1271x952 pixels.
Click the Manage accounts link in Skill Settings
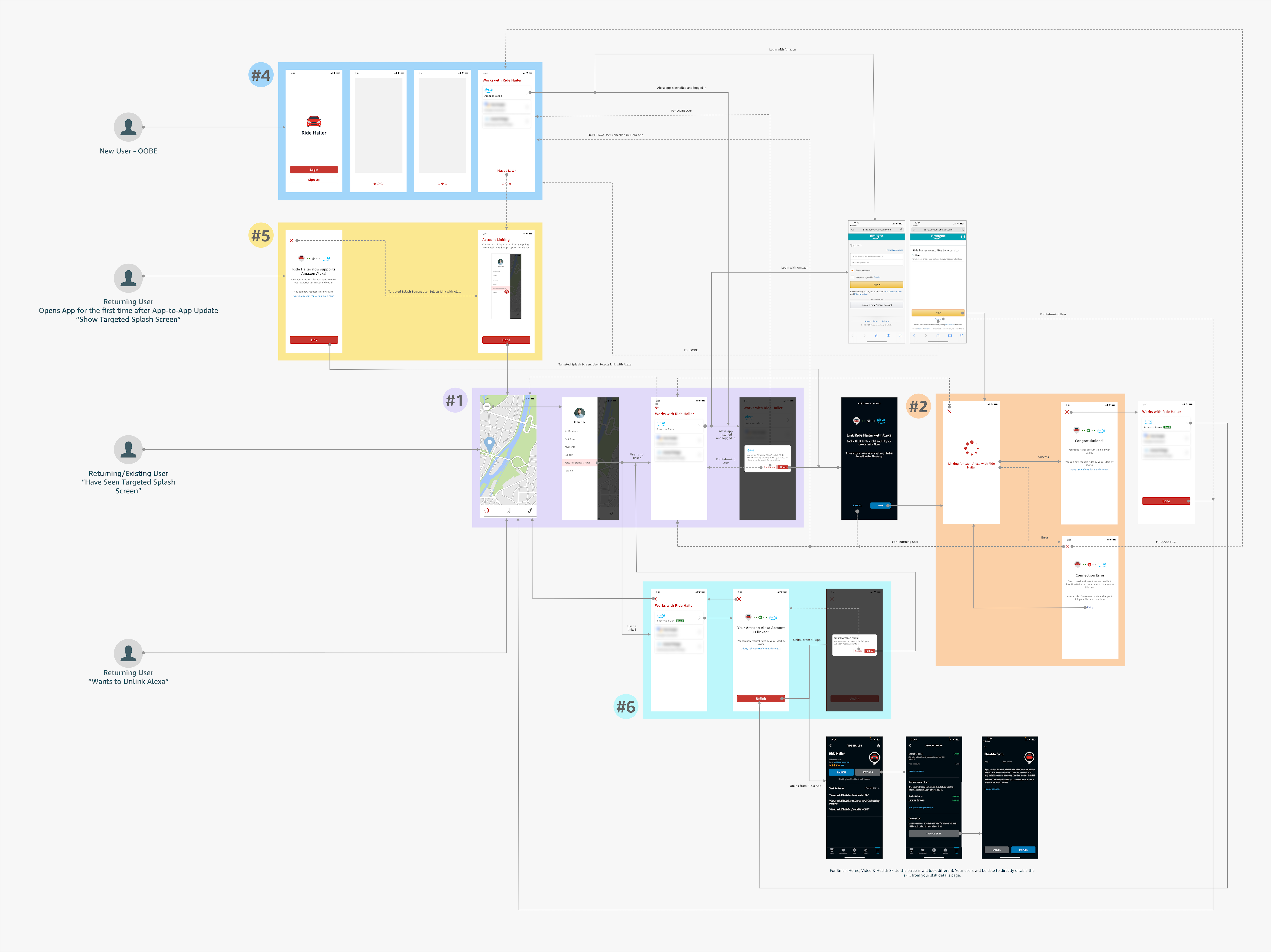coord(916,771)
